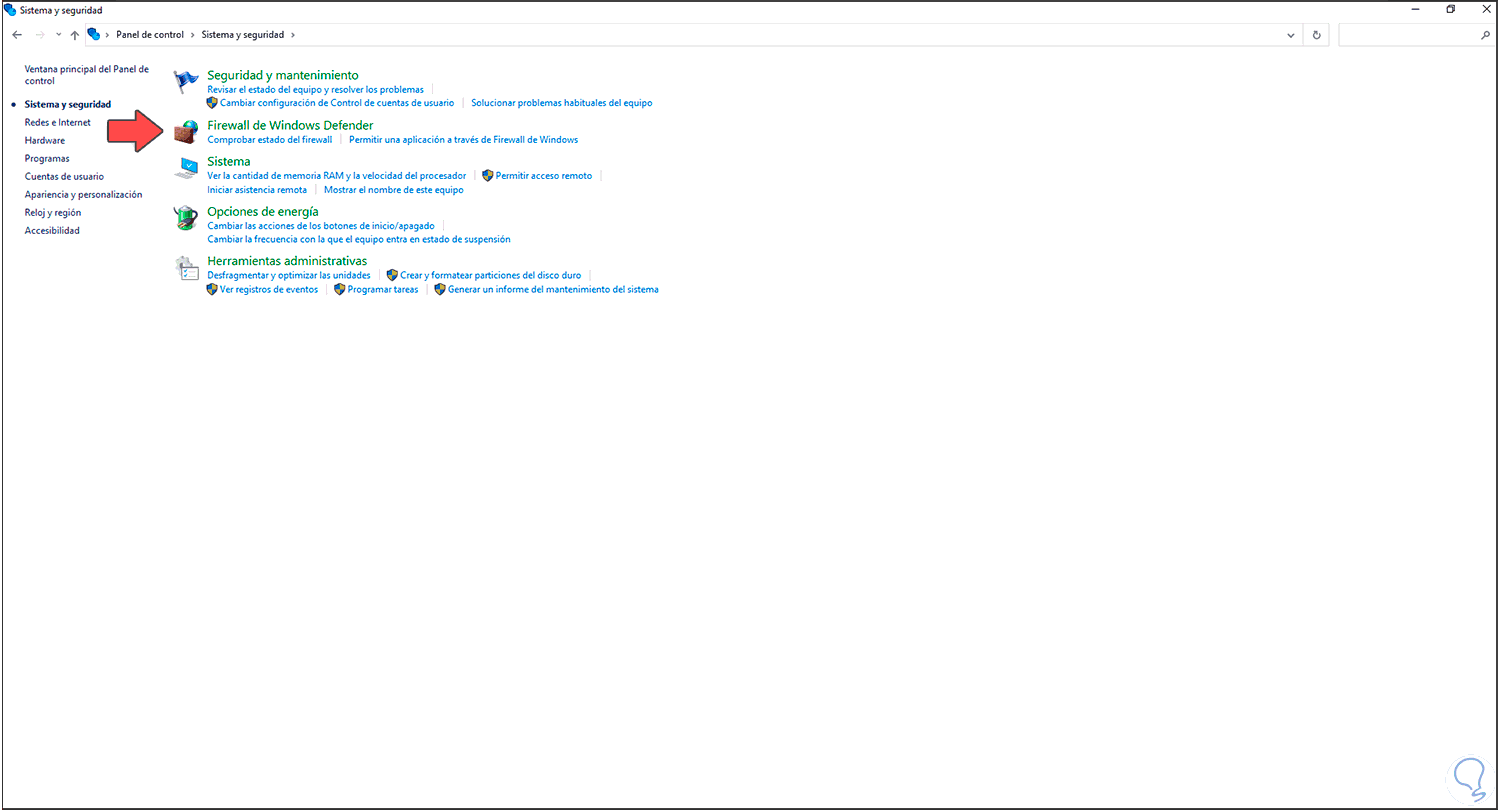Open Ver la cantidad de memoria RAM link
1500x810 pixels.
tap(336, 176)
